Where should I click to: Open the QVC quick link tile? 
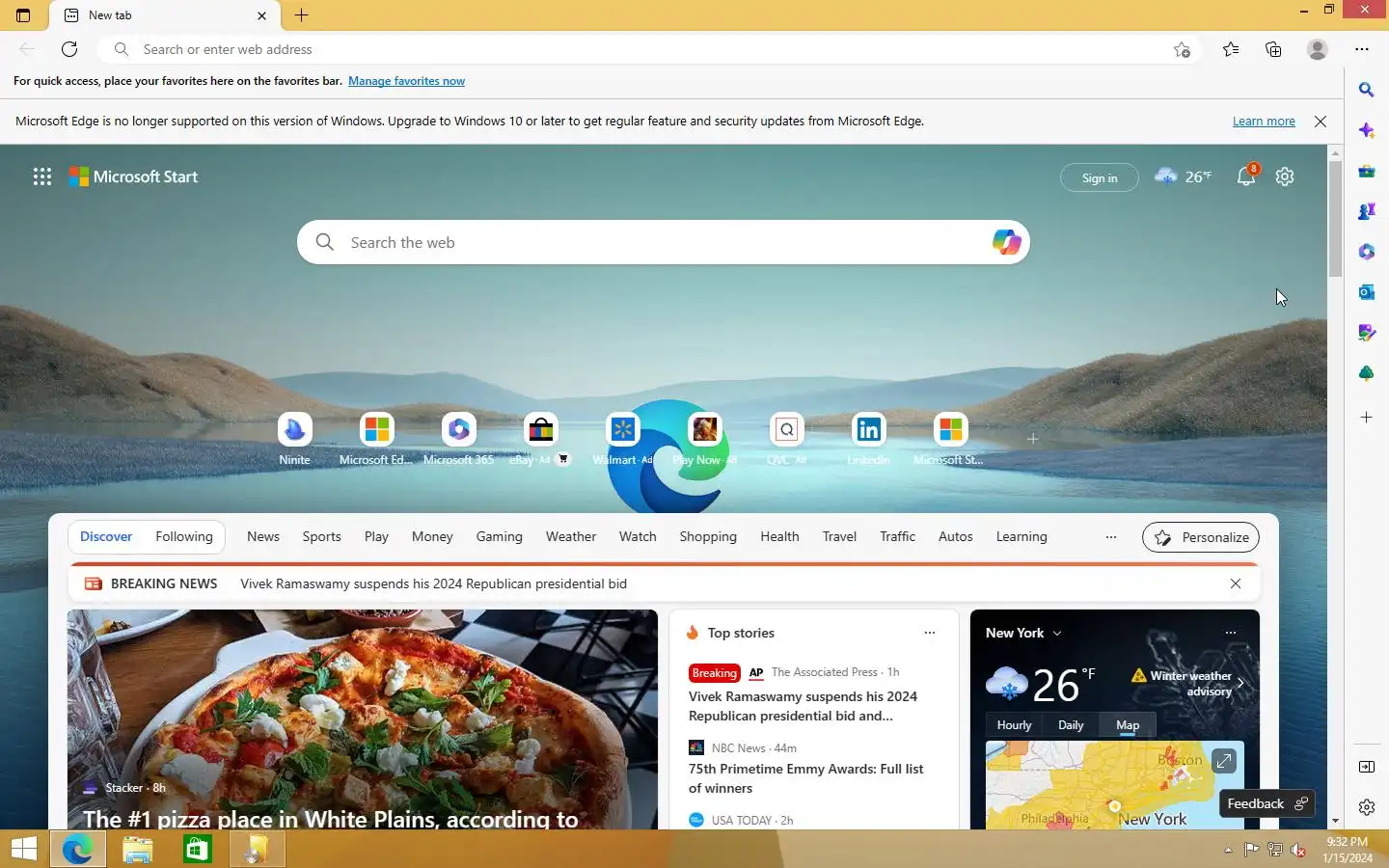point(786,439)
